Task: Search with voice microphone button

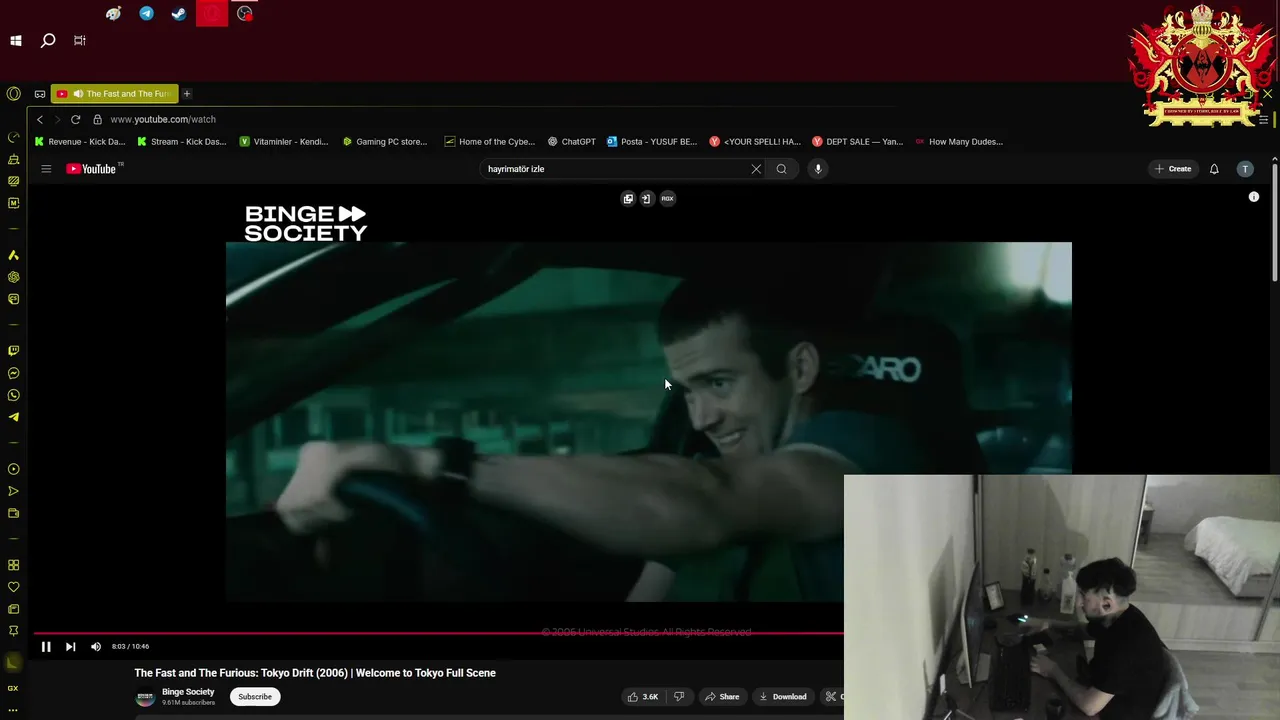Action: tap(818, 169)
